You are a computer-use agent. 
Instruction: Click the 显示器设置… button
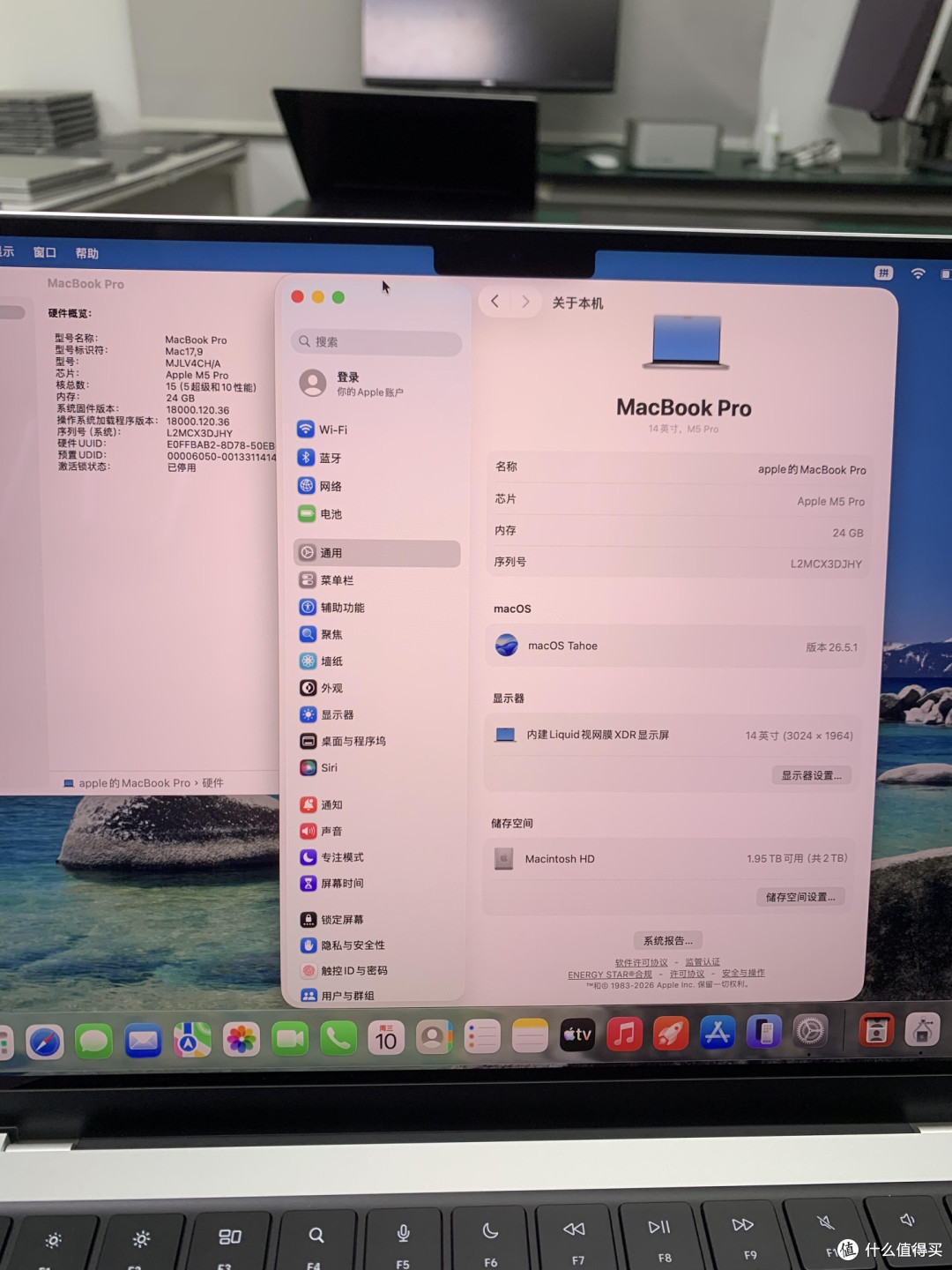point(812,775)
